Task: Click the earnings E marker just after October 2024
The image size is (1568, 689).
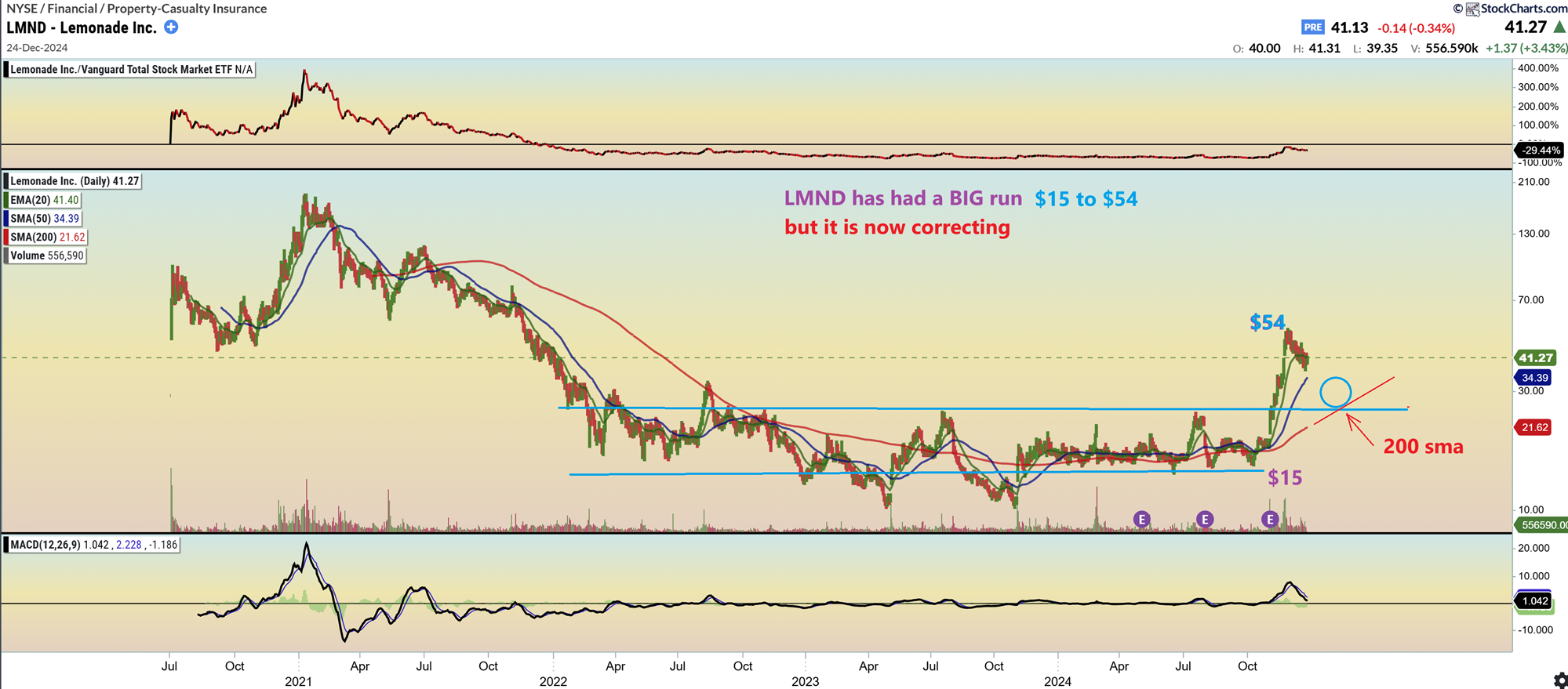Action: (x=1270, y=519)
